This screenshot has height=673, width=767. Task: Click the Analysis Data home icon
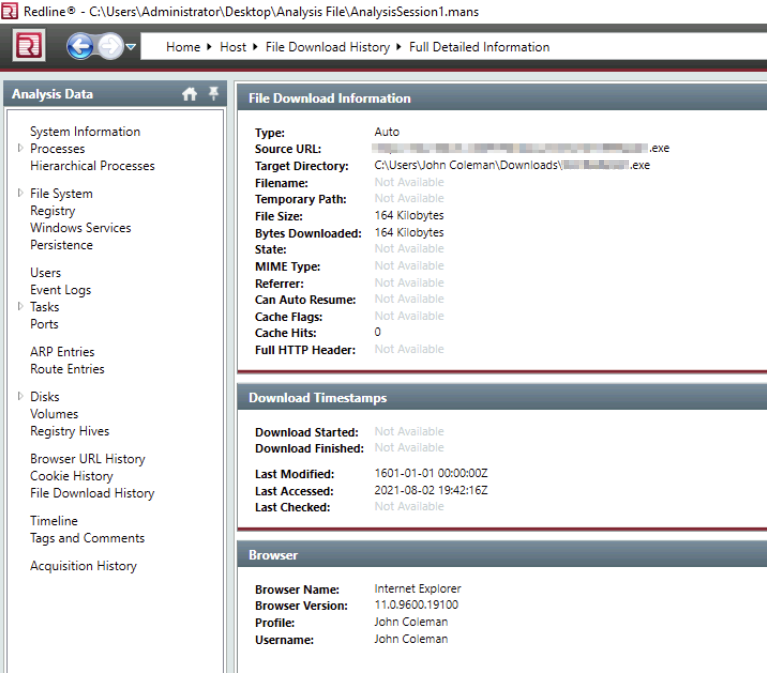[x=189, y=94]
